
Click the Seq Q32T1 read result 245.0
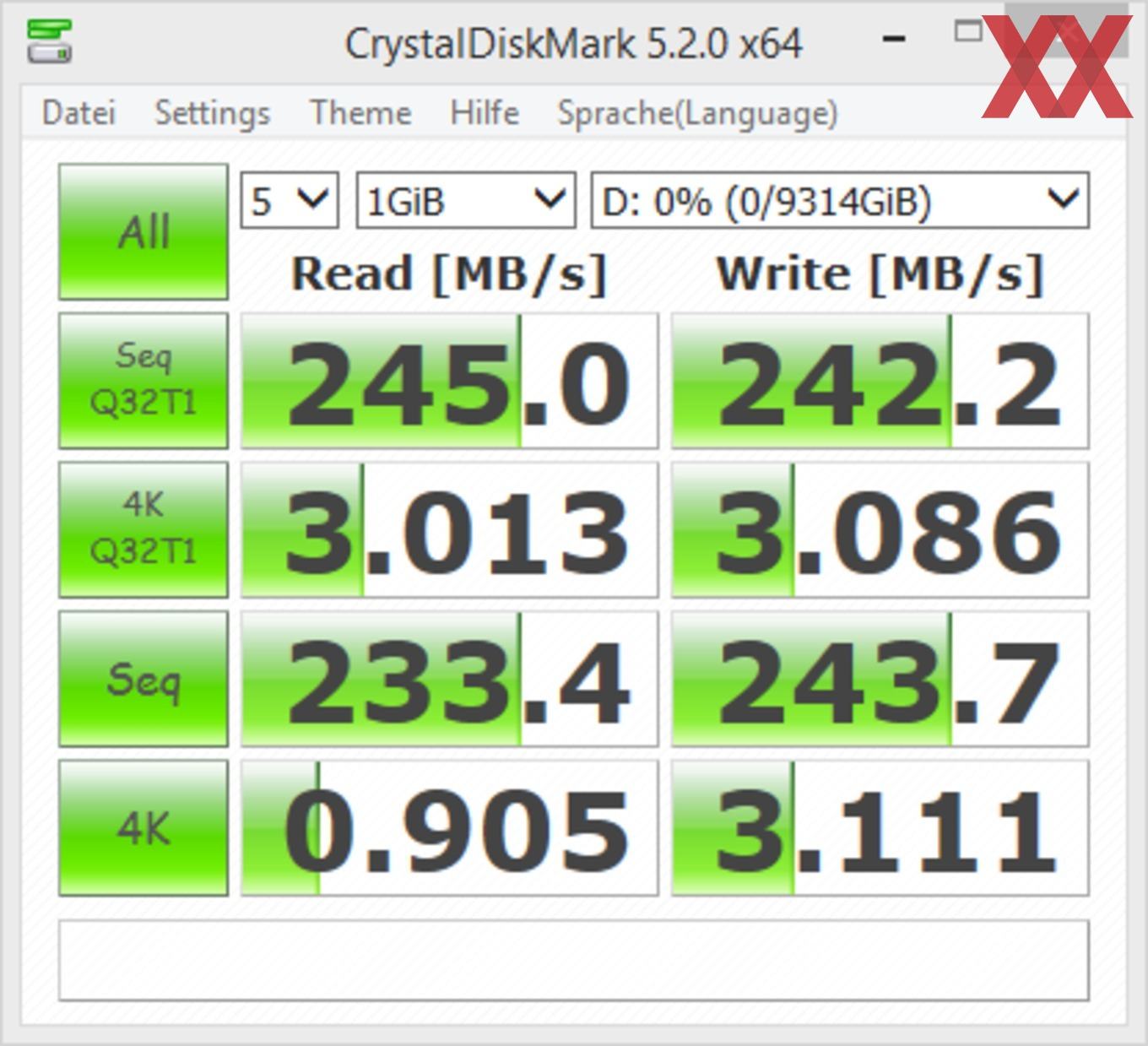(x=449, y=381)
